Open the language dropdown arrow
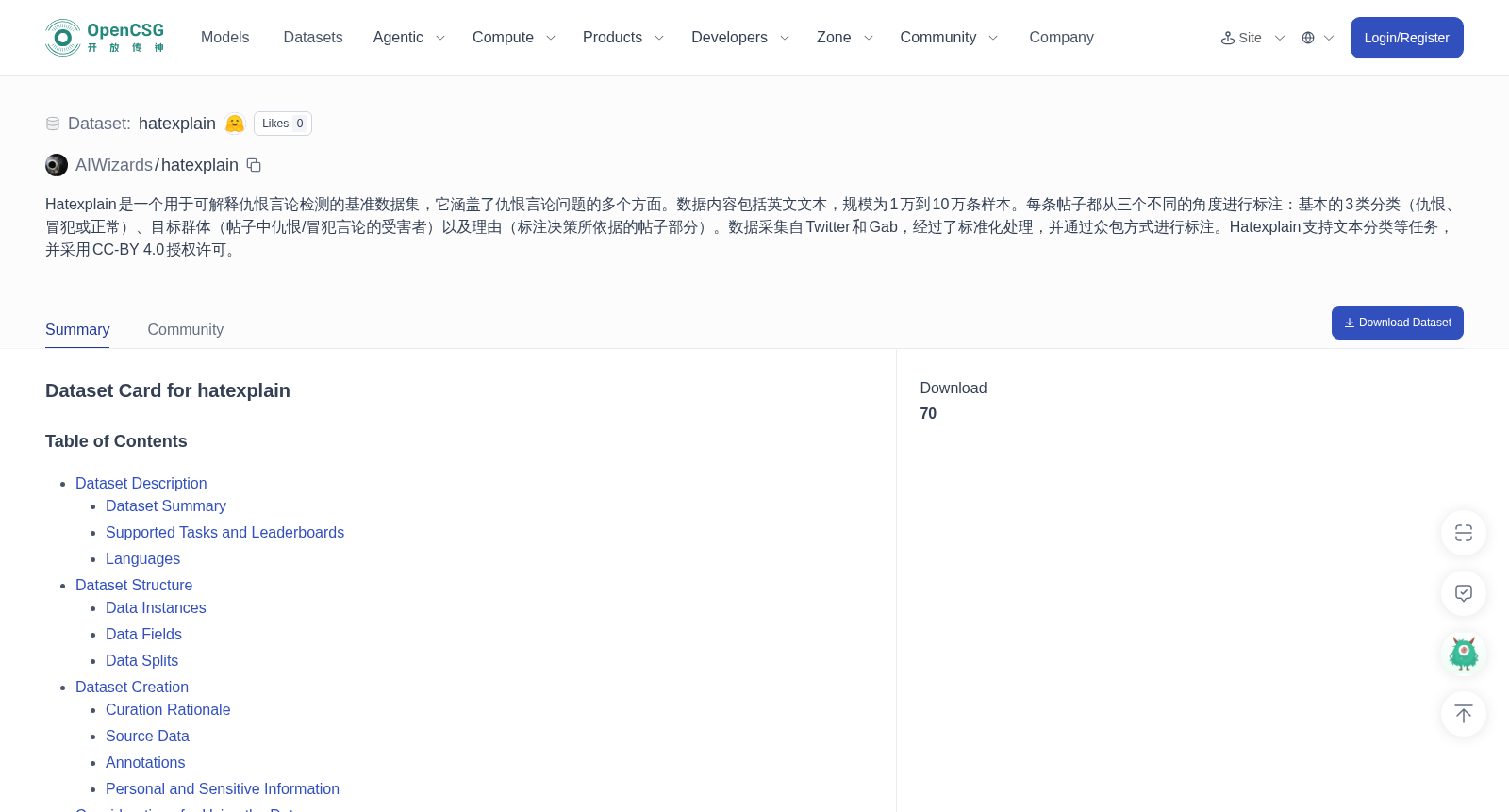 coord(1329,38)
